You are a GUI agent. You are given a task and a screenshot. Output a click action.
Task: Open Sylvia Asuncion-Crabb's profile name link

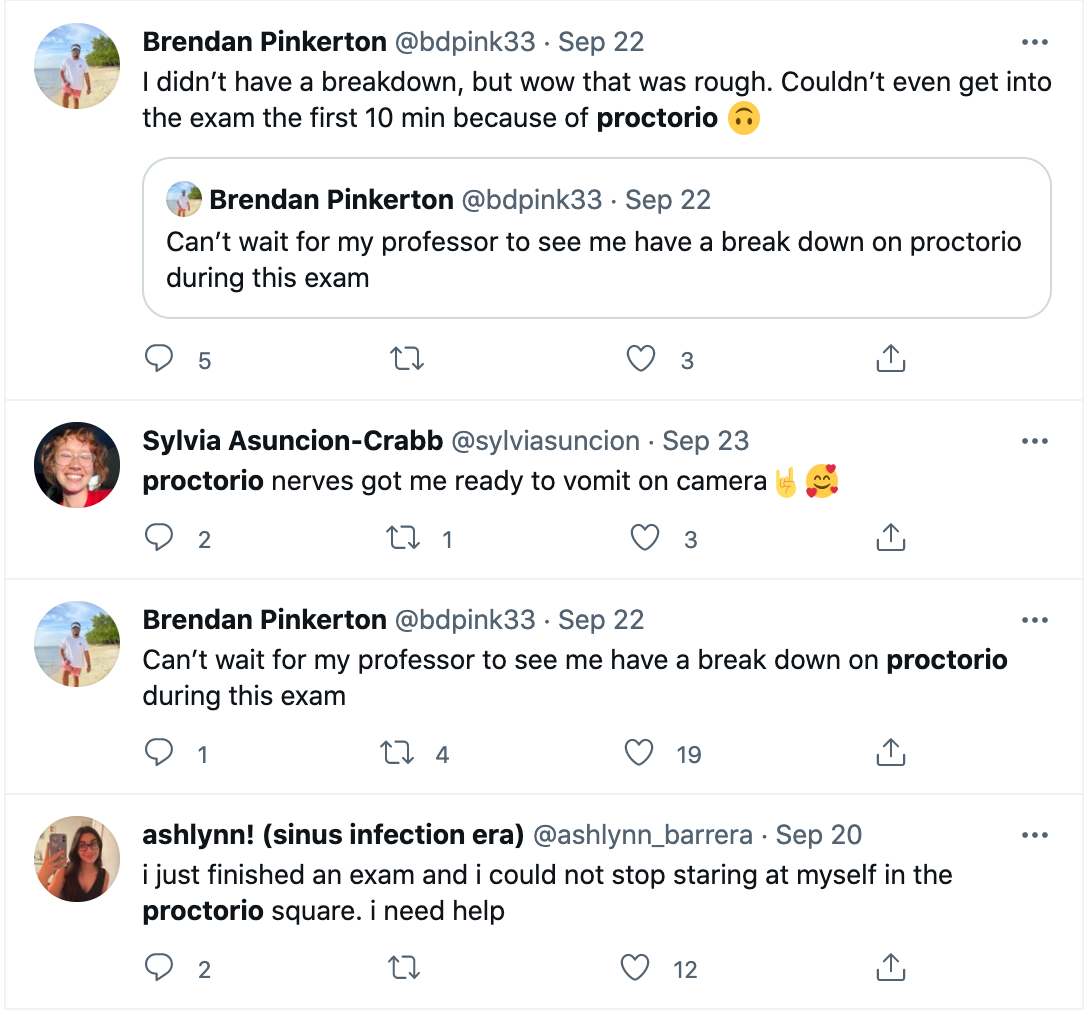[292, 441]
